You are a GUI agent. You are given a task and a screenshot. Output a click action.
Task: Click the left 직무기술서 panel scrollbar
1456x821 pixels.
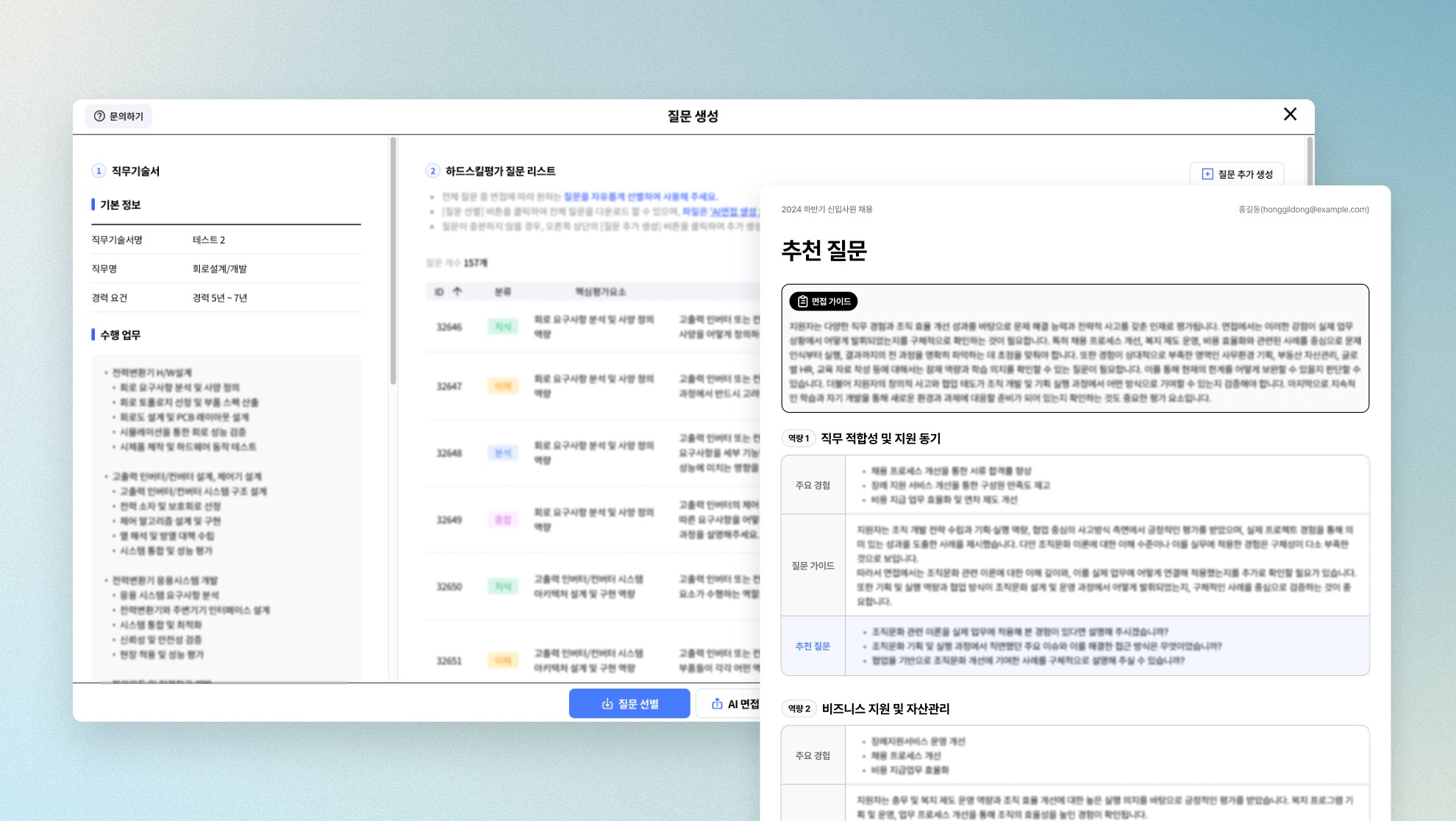393,261
